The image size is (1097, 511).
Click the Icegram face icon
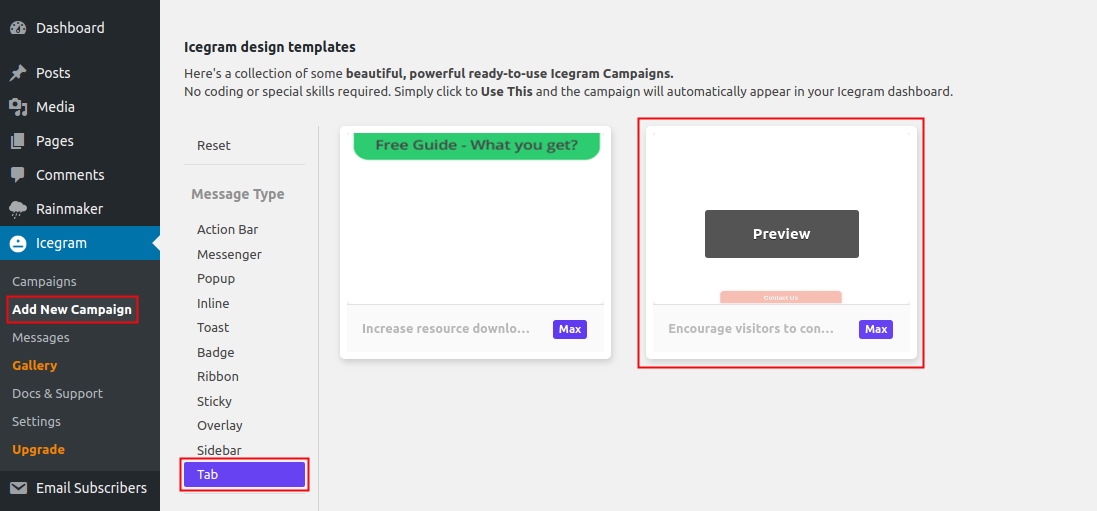pos(18,243)
